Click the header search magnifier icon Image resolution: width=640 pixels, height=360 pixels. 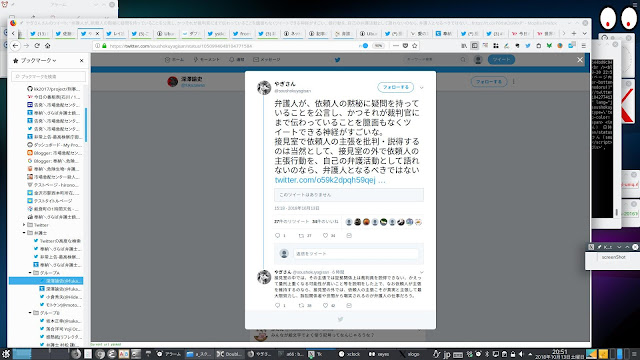pos(463,60)
